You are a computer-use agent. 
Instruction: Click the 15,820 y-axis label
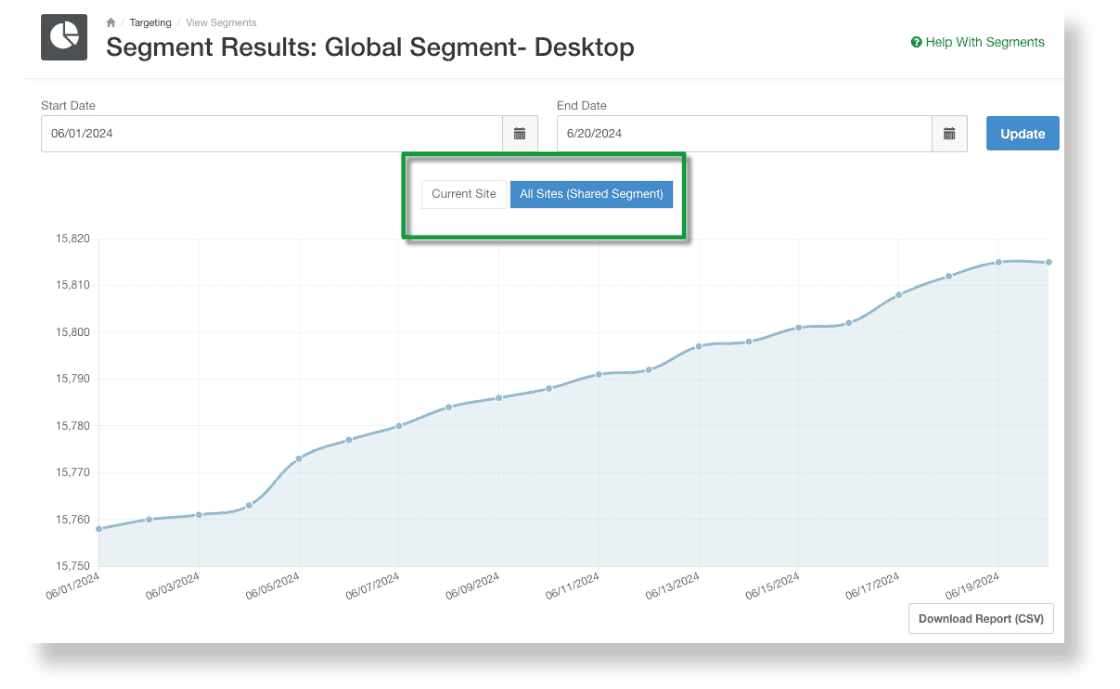click(72, 239)
